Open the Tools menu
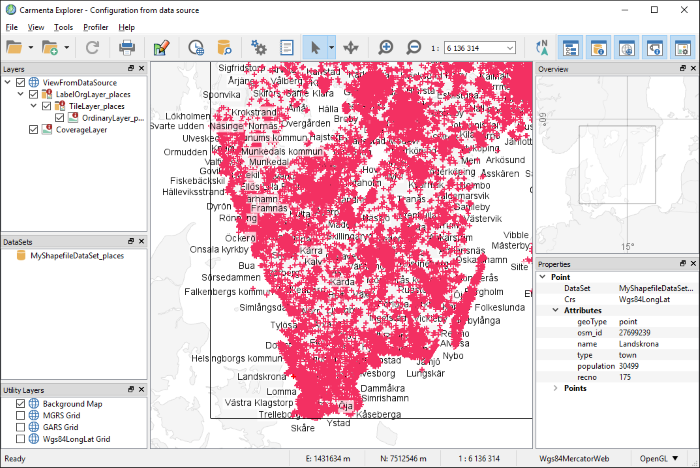 click(64, 27)
